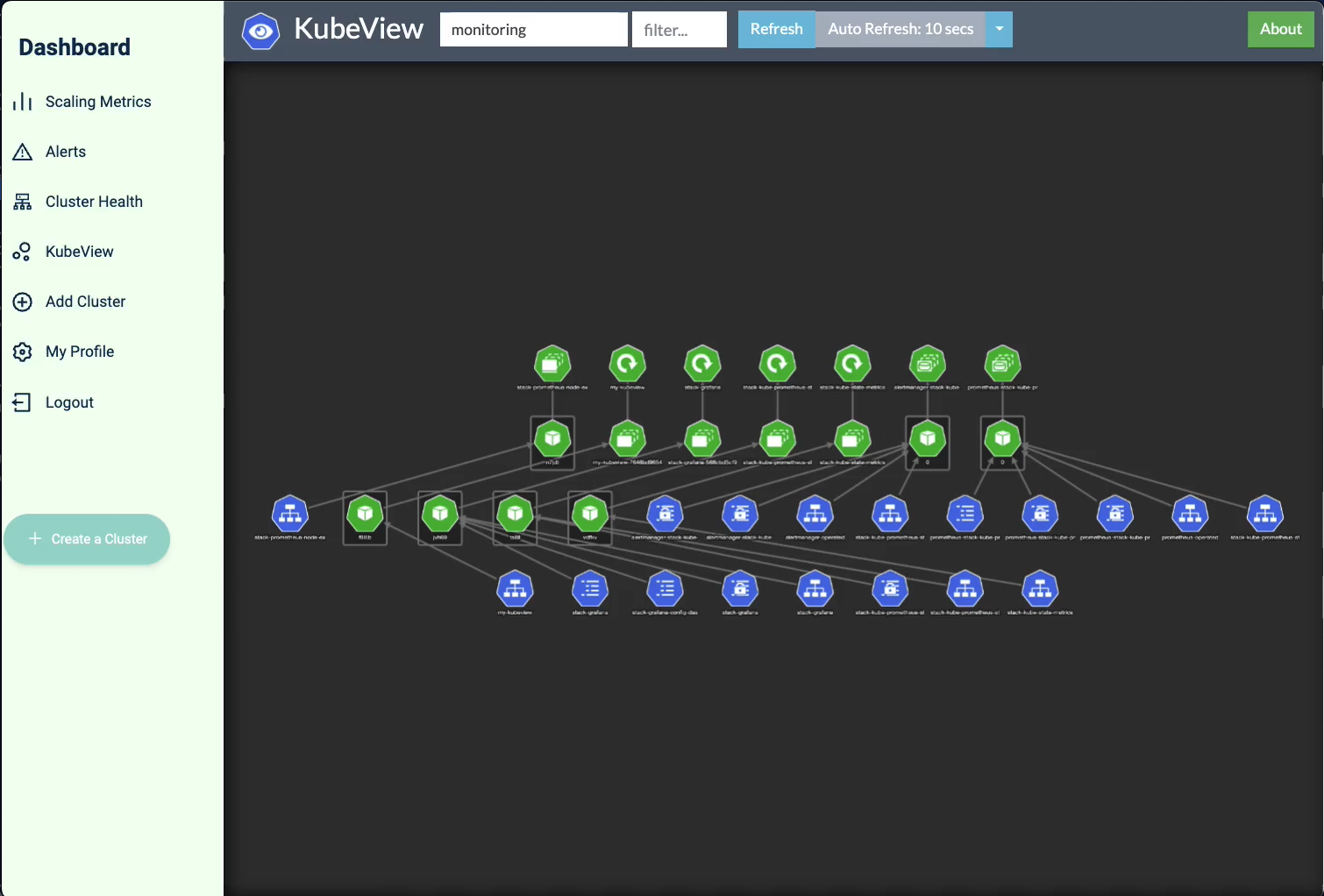Click the Logout door icon in sidebar
1324x896 pixels.
click(x=22, y=402)
